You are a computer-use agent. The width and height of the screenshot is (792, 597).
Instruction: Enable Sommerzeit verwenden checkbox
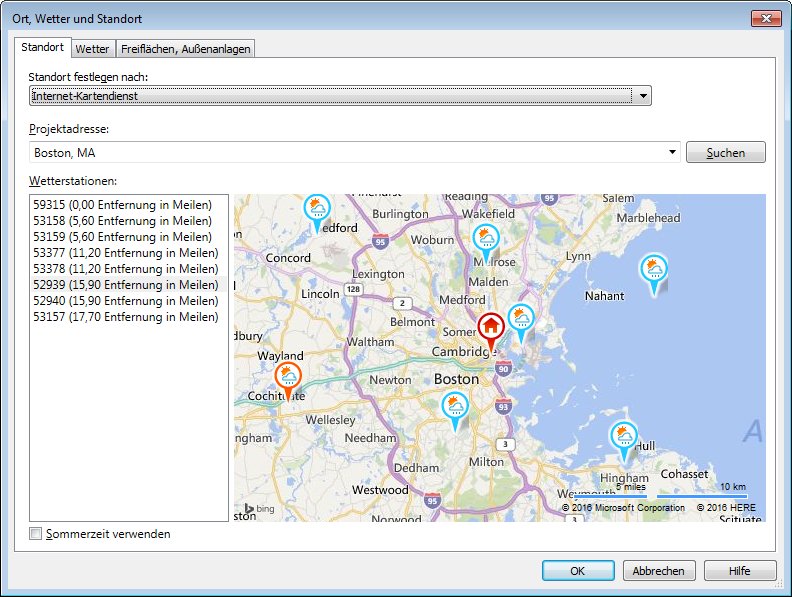[x=35, y=533]
